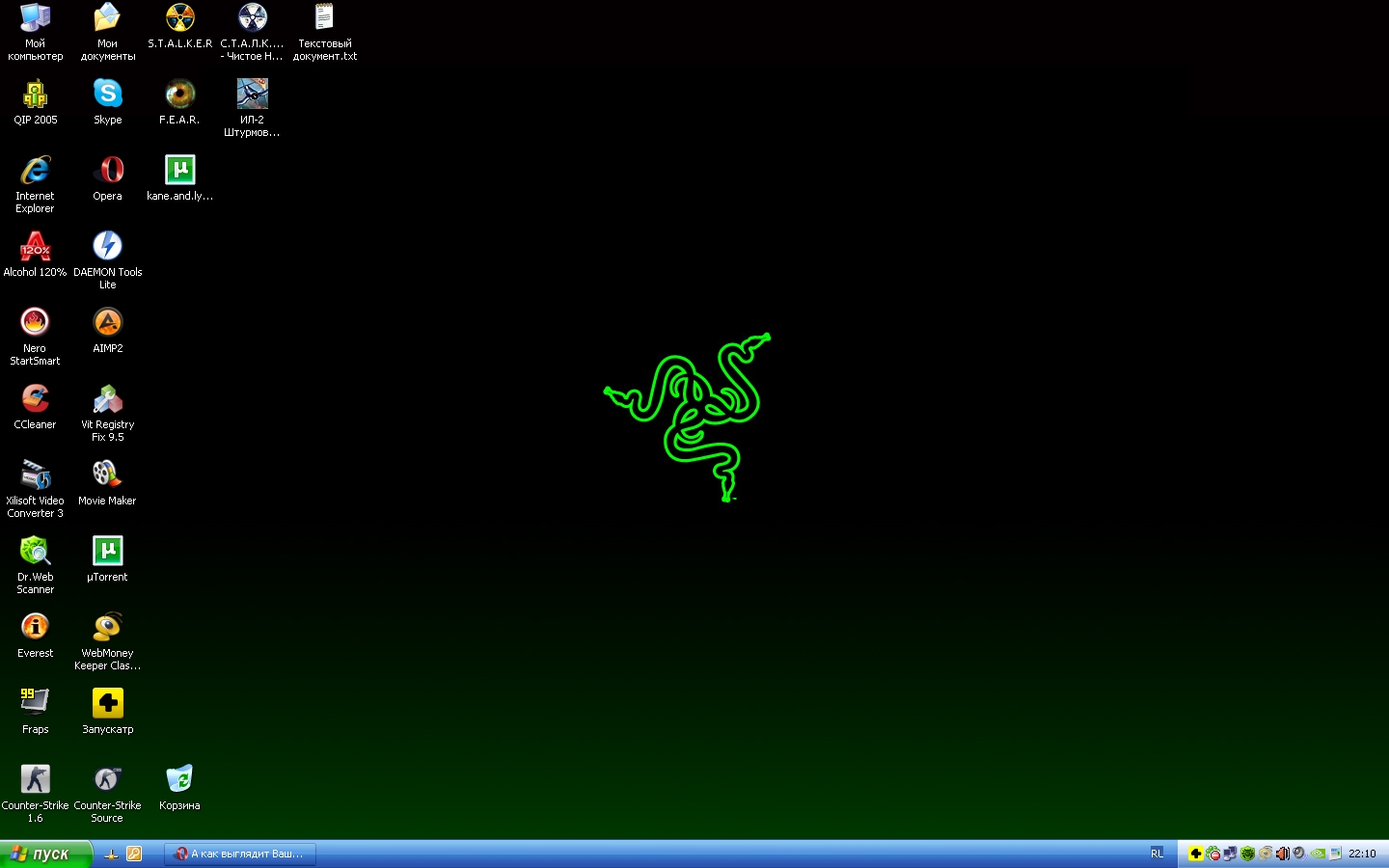Viewport: 1389px width, 868px height.
Task: Click the NVIDIA tray icon
Action: point(1318,854)
